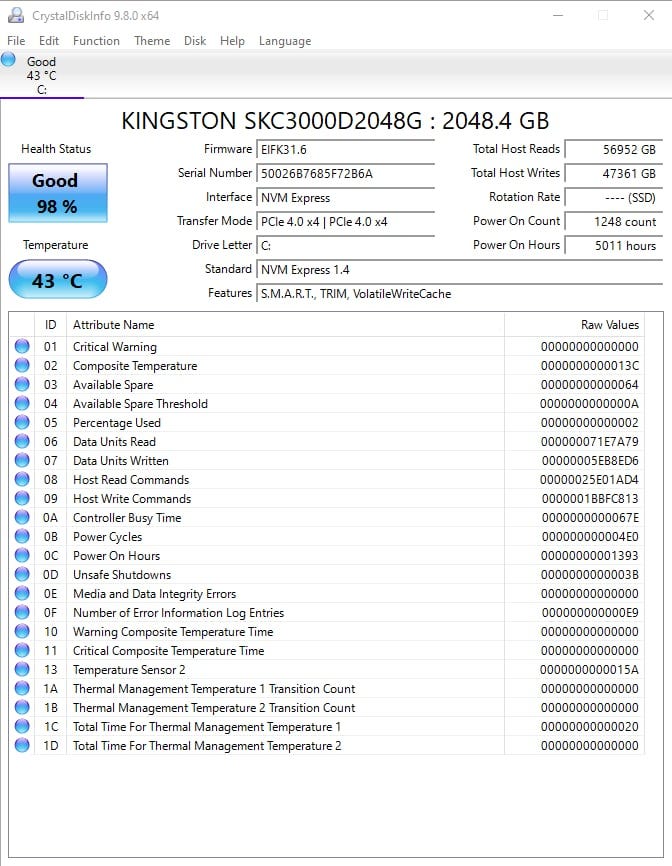Select raw value 00000005EB8ED6
672x866 pixels.
tap(590, 461)
